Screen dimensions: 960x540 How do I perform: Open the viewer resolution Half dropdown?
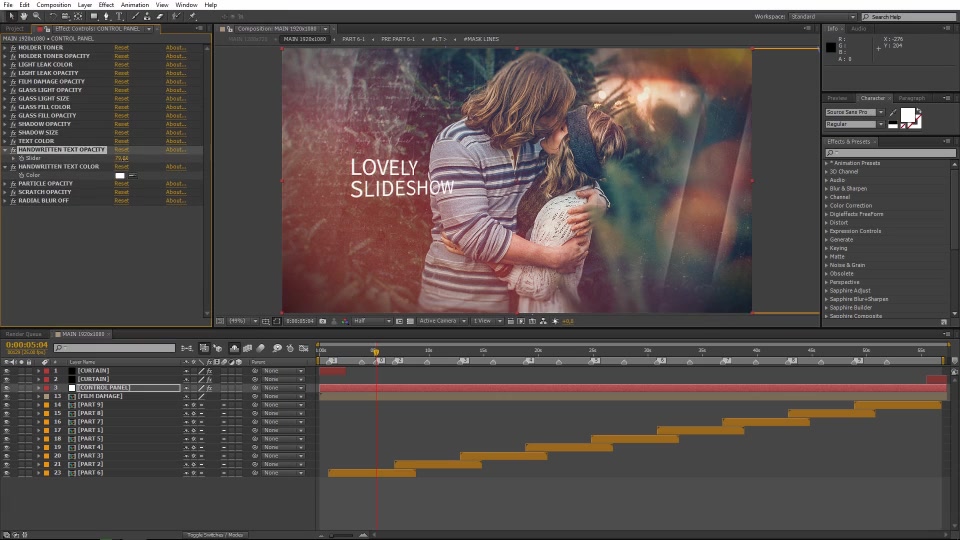point(372,321)
